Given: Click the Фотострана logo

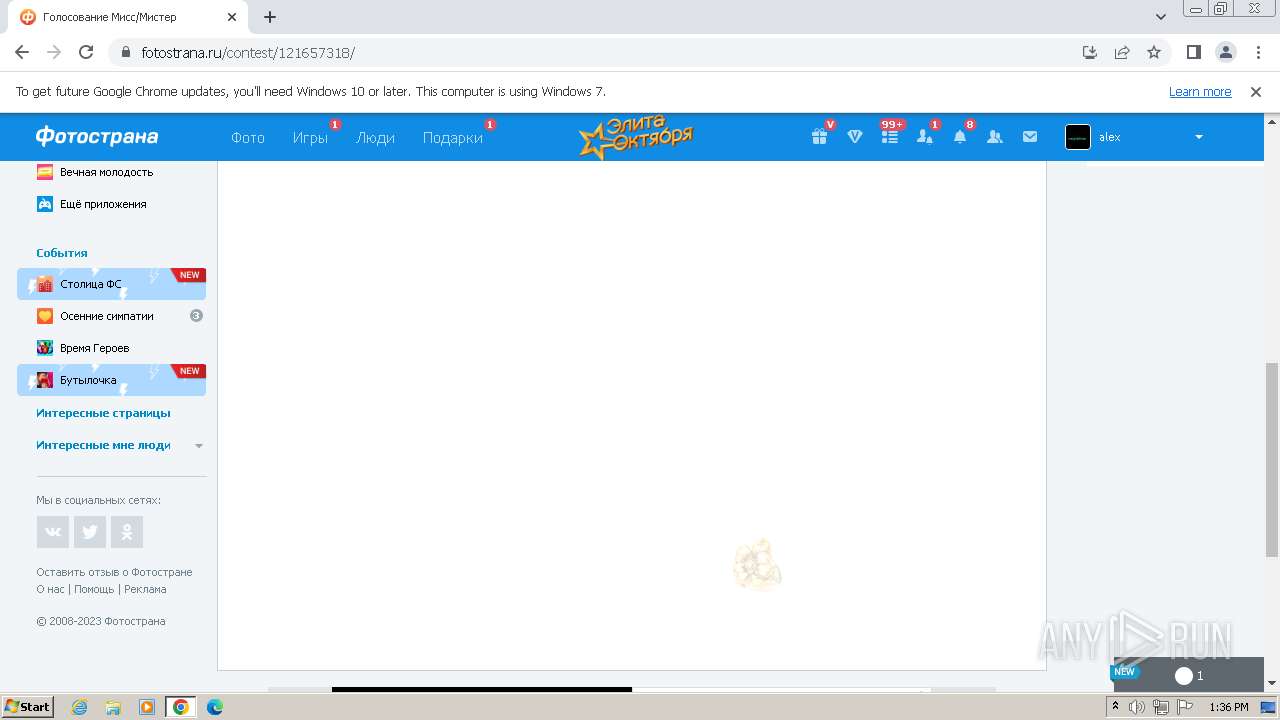Looking at the screenshot, I should click(x=97, y=137).
